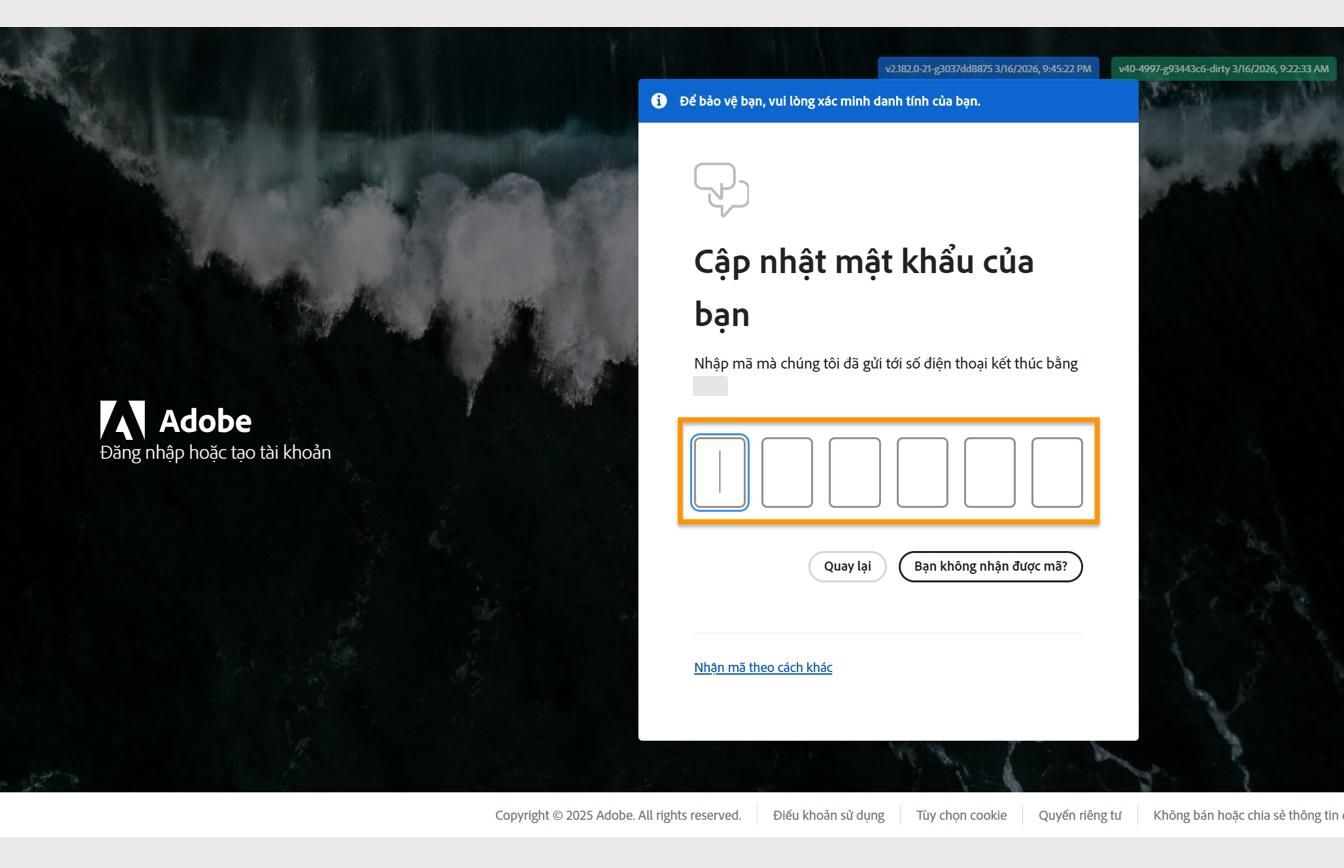The height and width of the screenshot is (868, 1344).
Task: Click the Adobe logo
Action: click(122, 419)
